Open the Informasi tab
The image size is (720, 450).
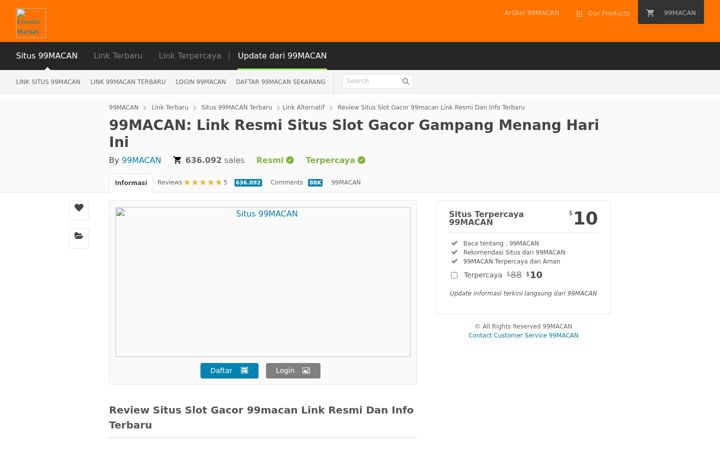131,183
